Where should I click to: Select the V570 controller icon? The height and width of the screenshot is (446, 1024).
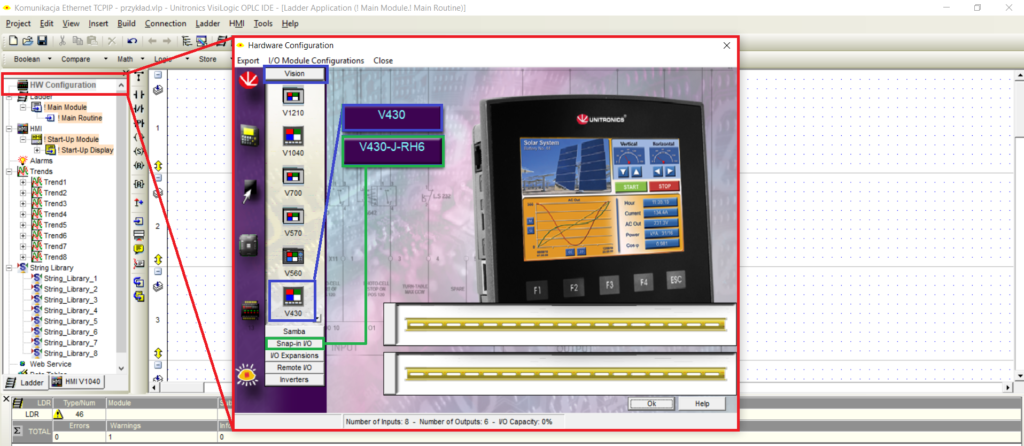(x=293, y=217)
